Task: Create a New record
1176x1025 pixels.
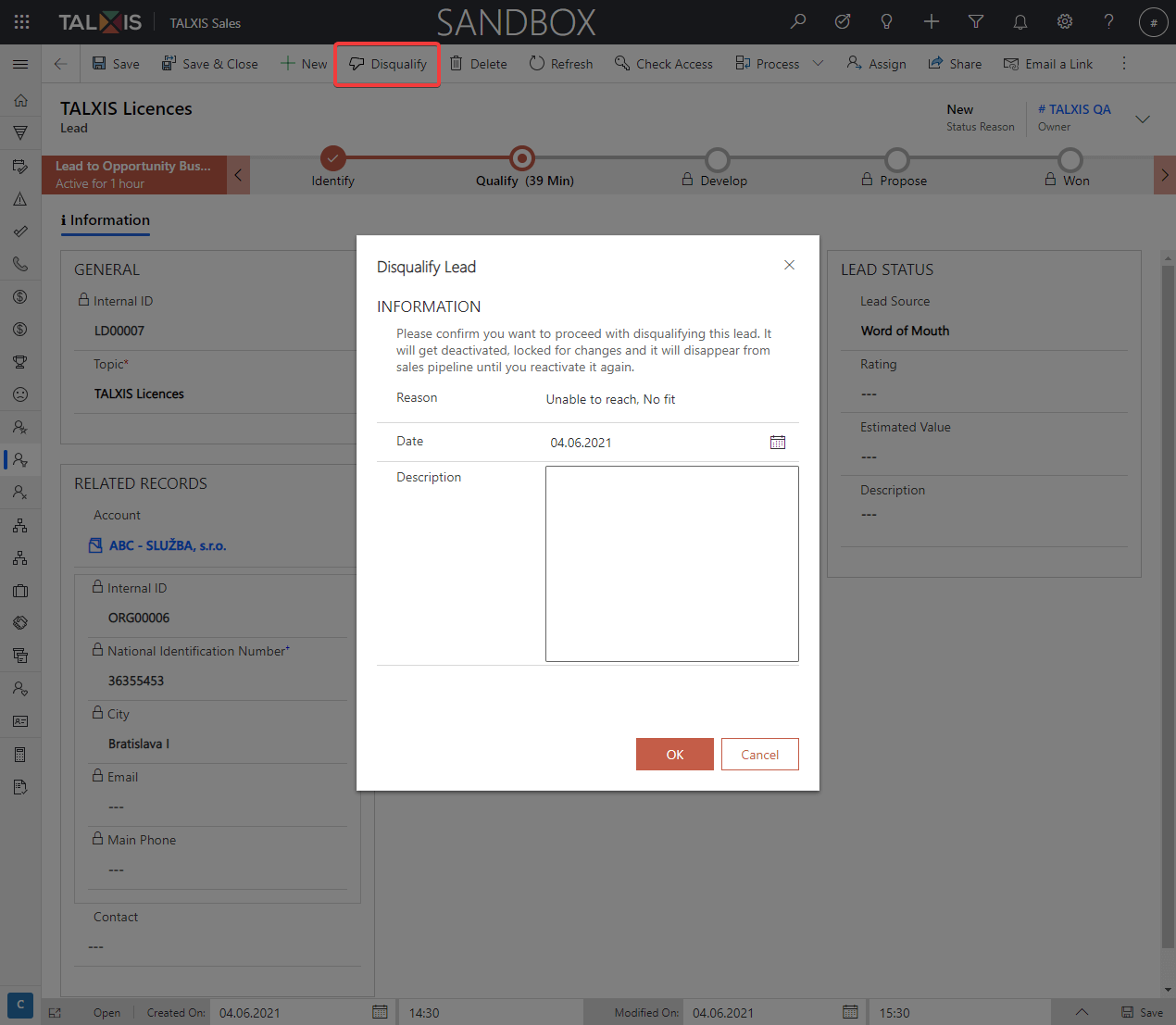Action: pyautogui.click(x=304, y=64)
